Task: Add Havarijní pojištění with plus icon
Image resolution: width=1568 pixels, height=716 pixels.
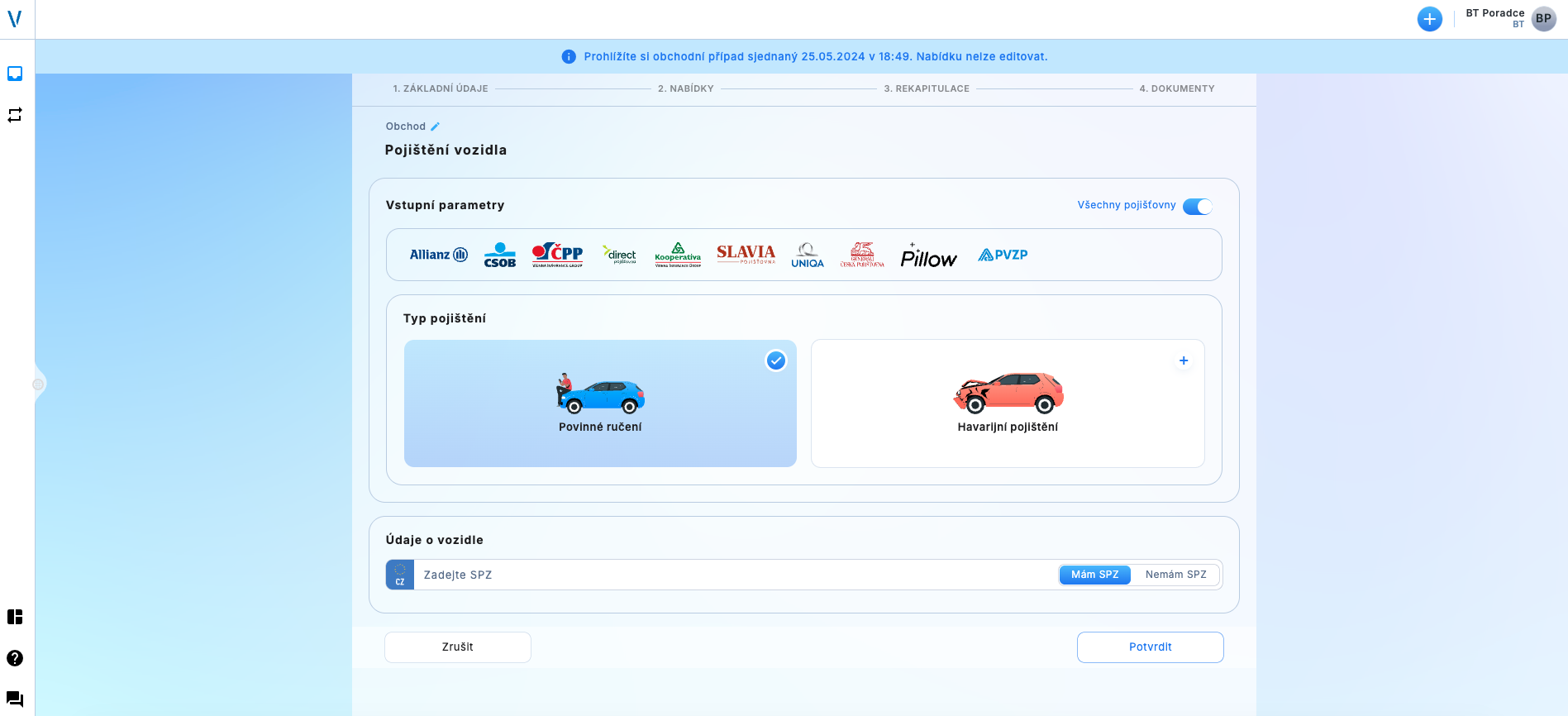Action: pyautogui.click(x=1184, y=360)
